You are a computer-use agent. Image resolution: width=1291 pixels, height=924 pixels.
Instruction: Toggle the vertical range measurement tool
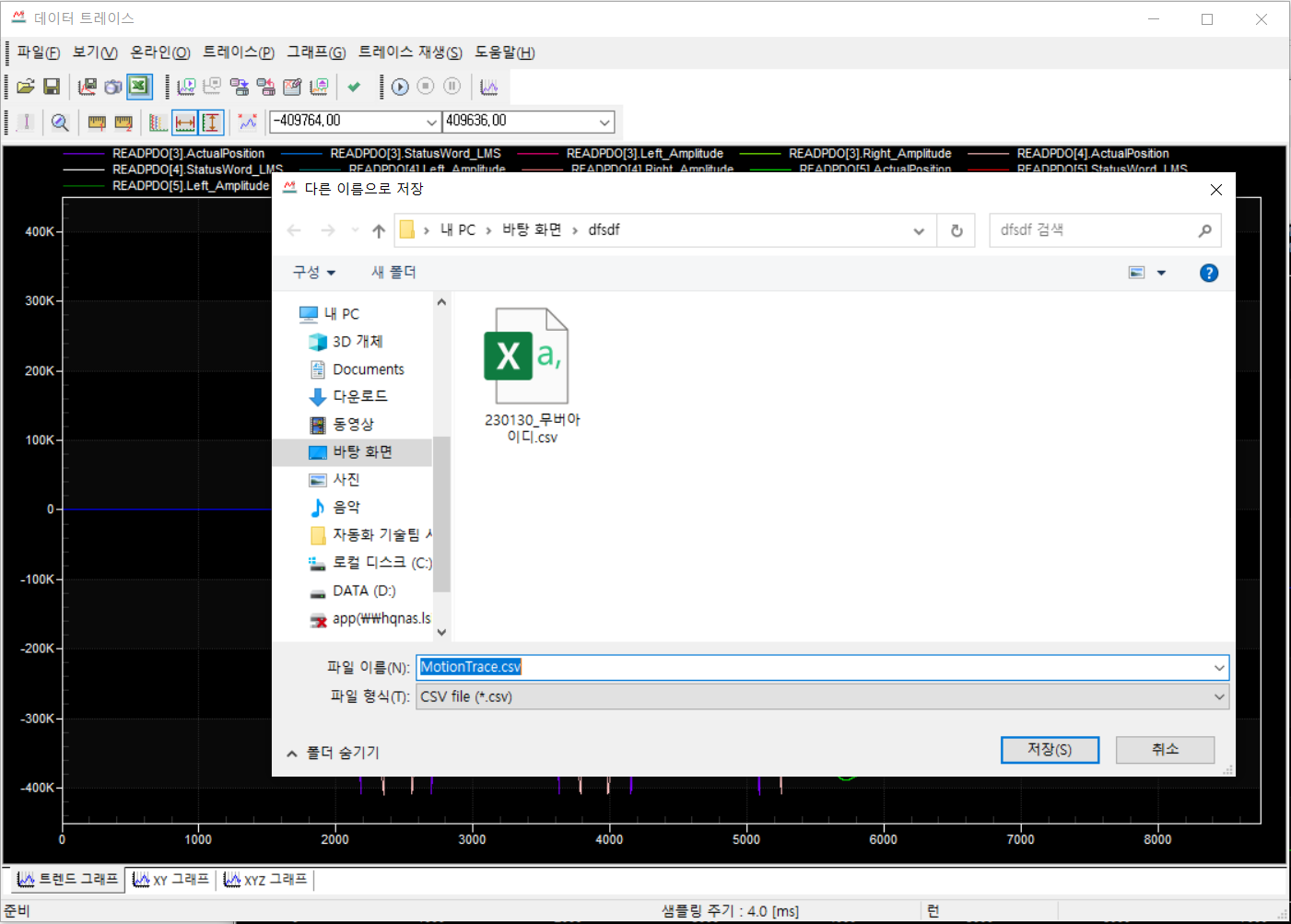[211, 122]
